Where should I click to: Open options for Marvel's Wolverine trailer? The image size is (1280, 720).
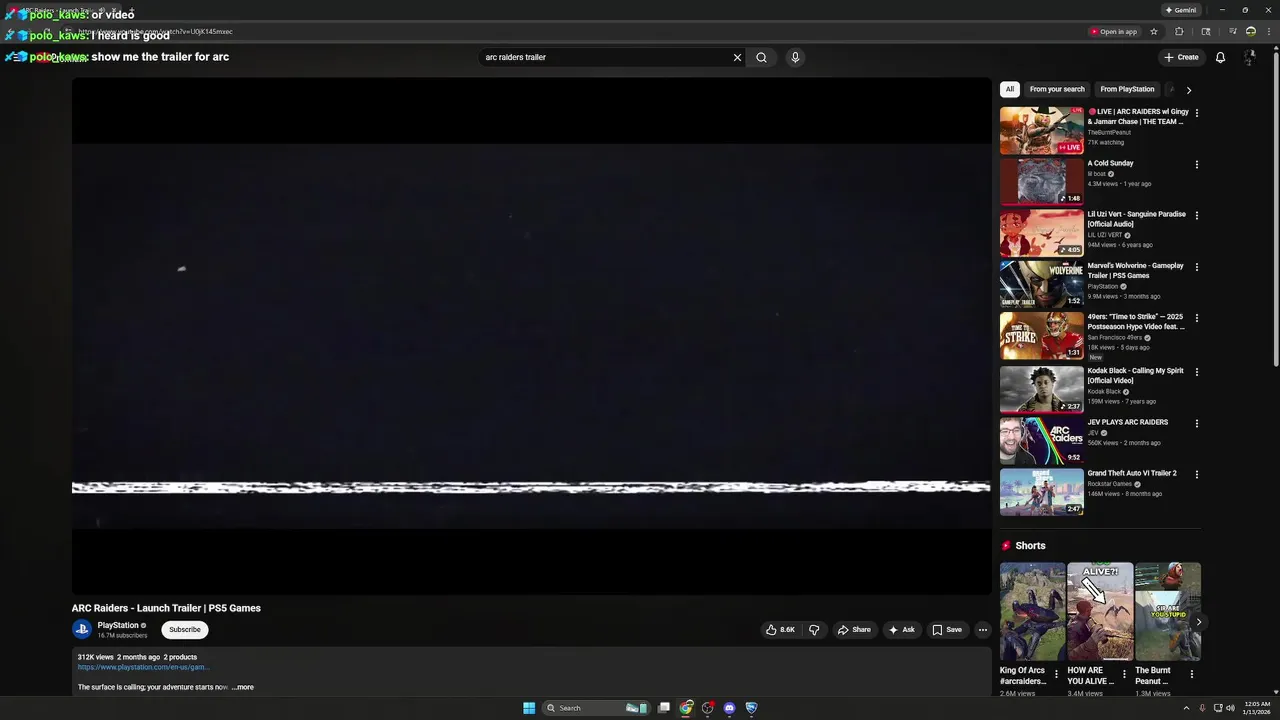[x=1196, y=267]
